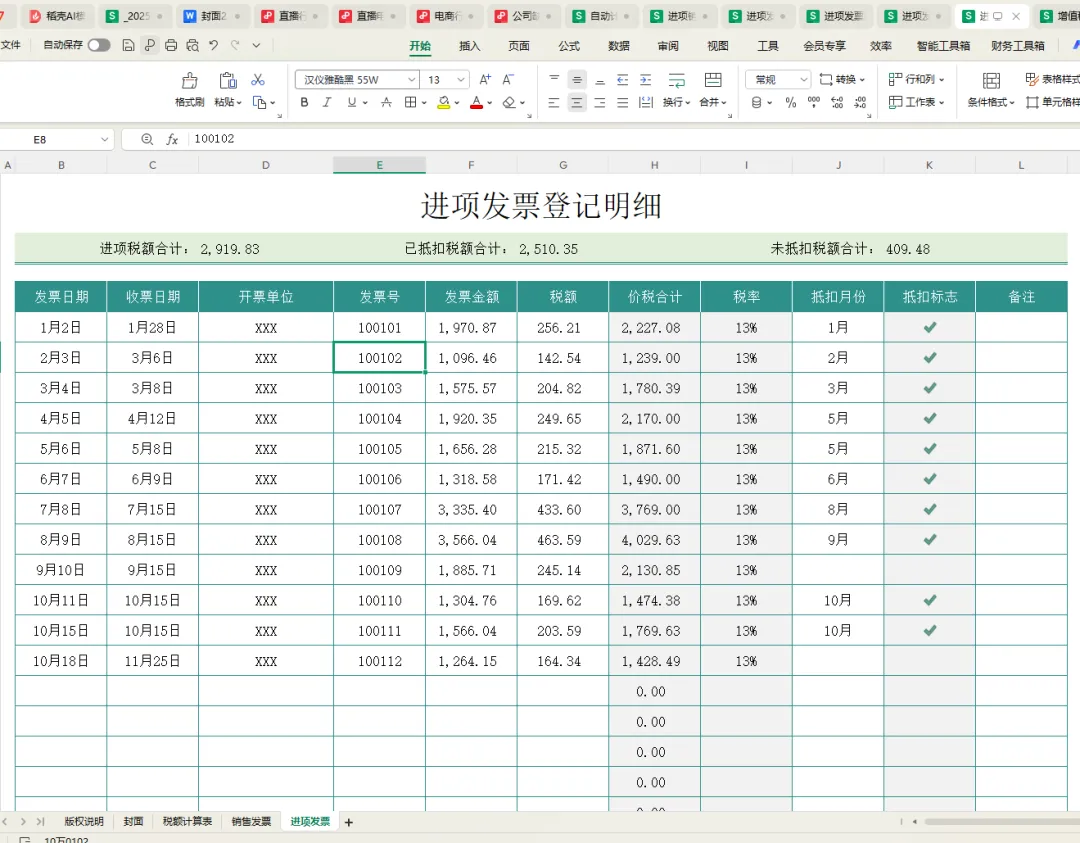
Task: Expand quick access toolbar customization arrow
Action: 256,45
